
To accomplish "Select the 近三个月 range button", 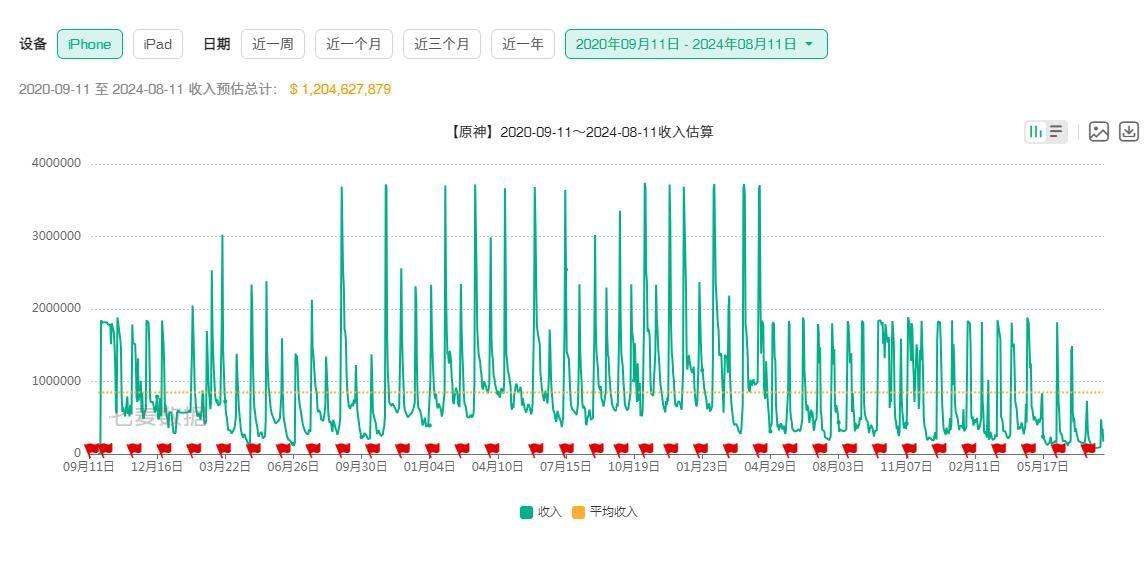I will coord(441,44).
